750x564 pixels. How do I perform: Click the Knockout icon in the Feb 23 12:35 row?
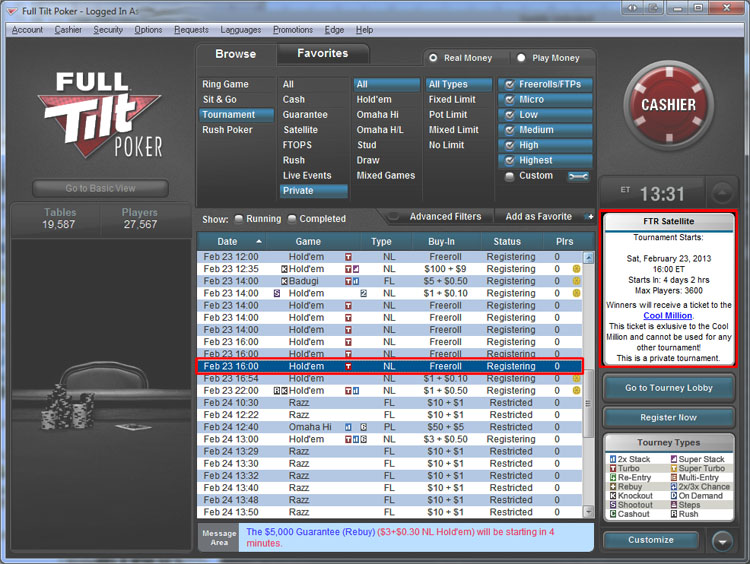click(284, 269)
